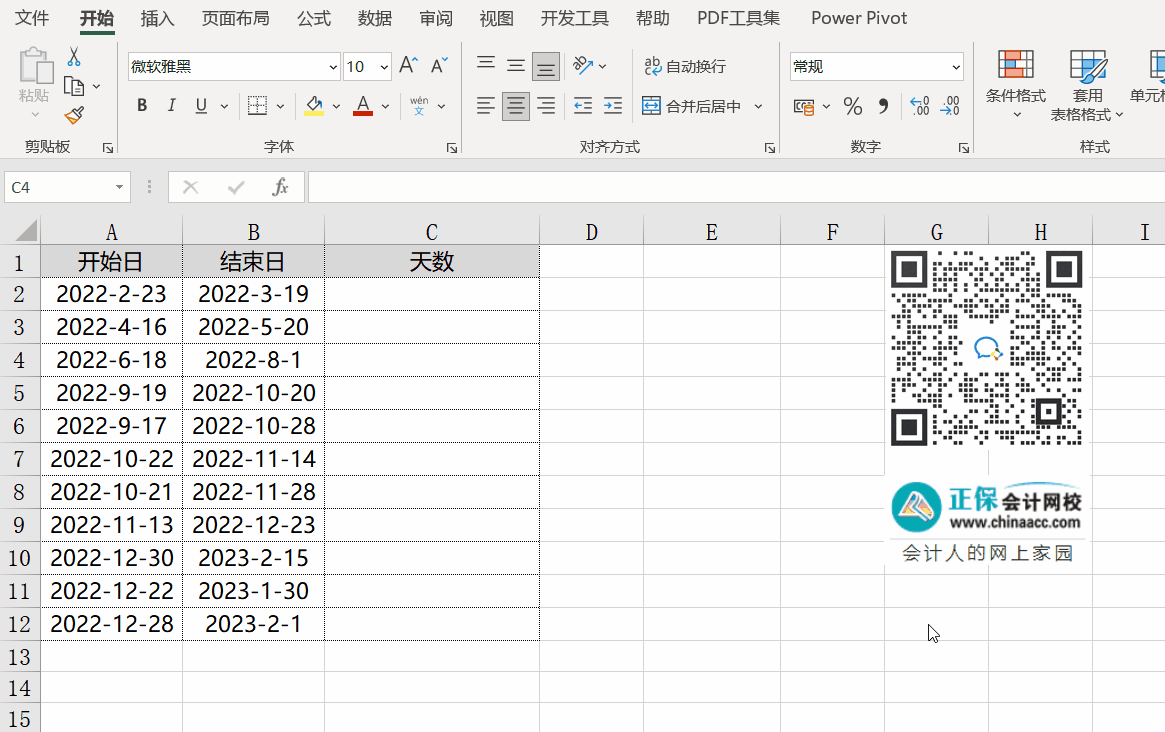Open the 常规 number format dropdown
The width and height of the screenshot is (1165, 732).
[x=955, y=66]
